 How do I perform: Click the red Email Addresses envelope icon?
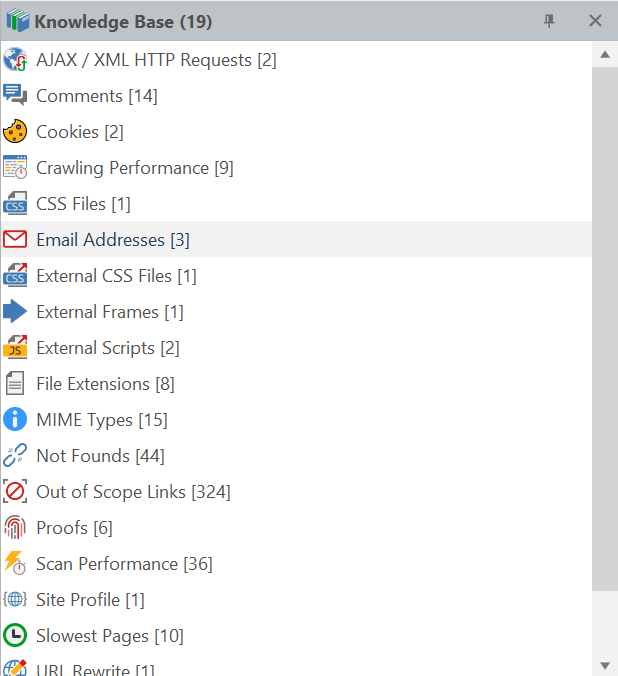[x=15, y=240]
